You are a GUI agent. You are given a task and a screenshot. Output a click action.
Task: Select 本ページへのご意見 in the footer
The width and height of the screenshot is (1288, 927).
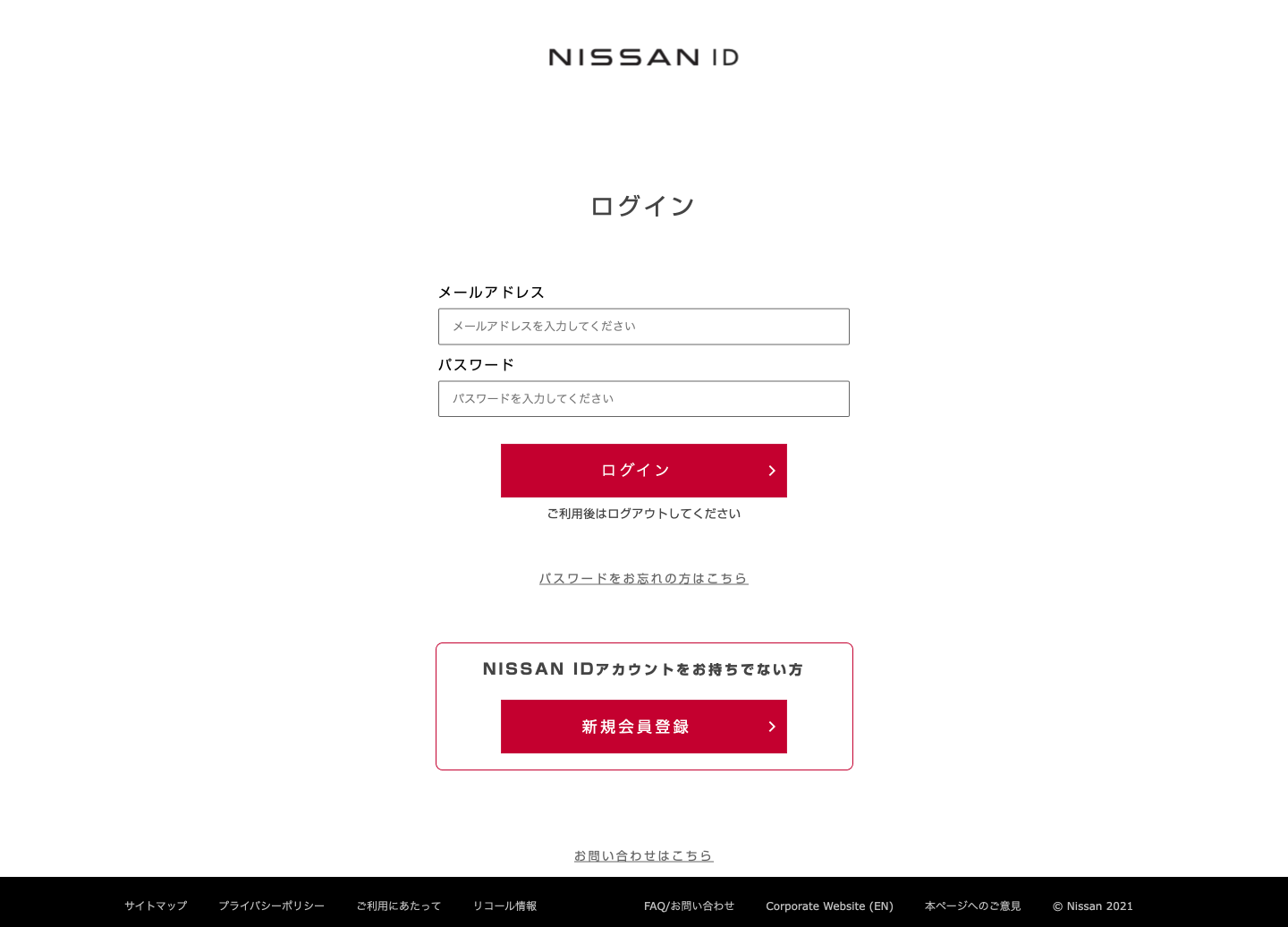pyautogui.click(x=972, y=906)
